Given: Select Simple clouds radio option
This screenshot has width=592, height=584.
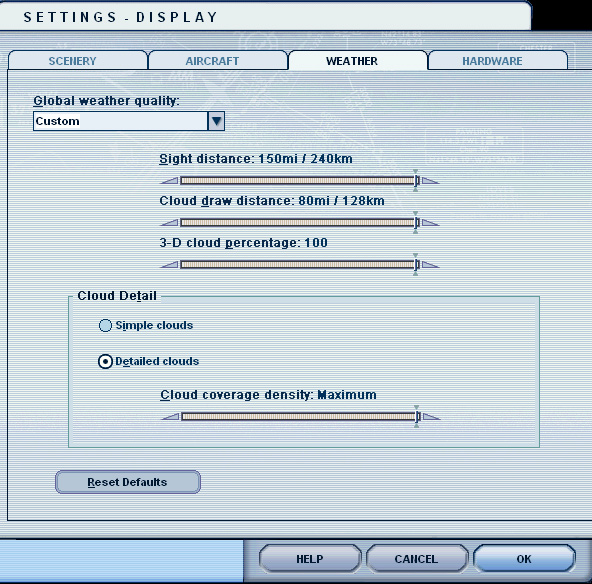Looking at the screenshot, I should [105, 325].
